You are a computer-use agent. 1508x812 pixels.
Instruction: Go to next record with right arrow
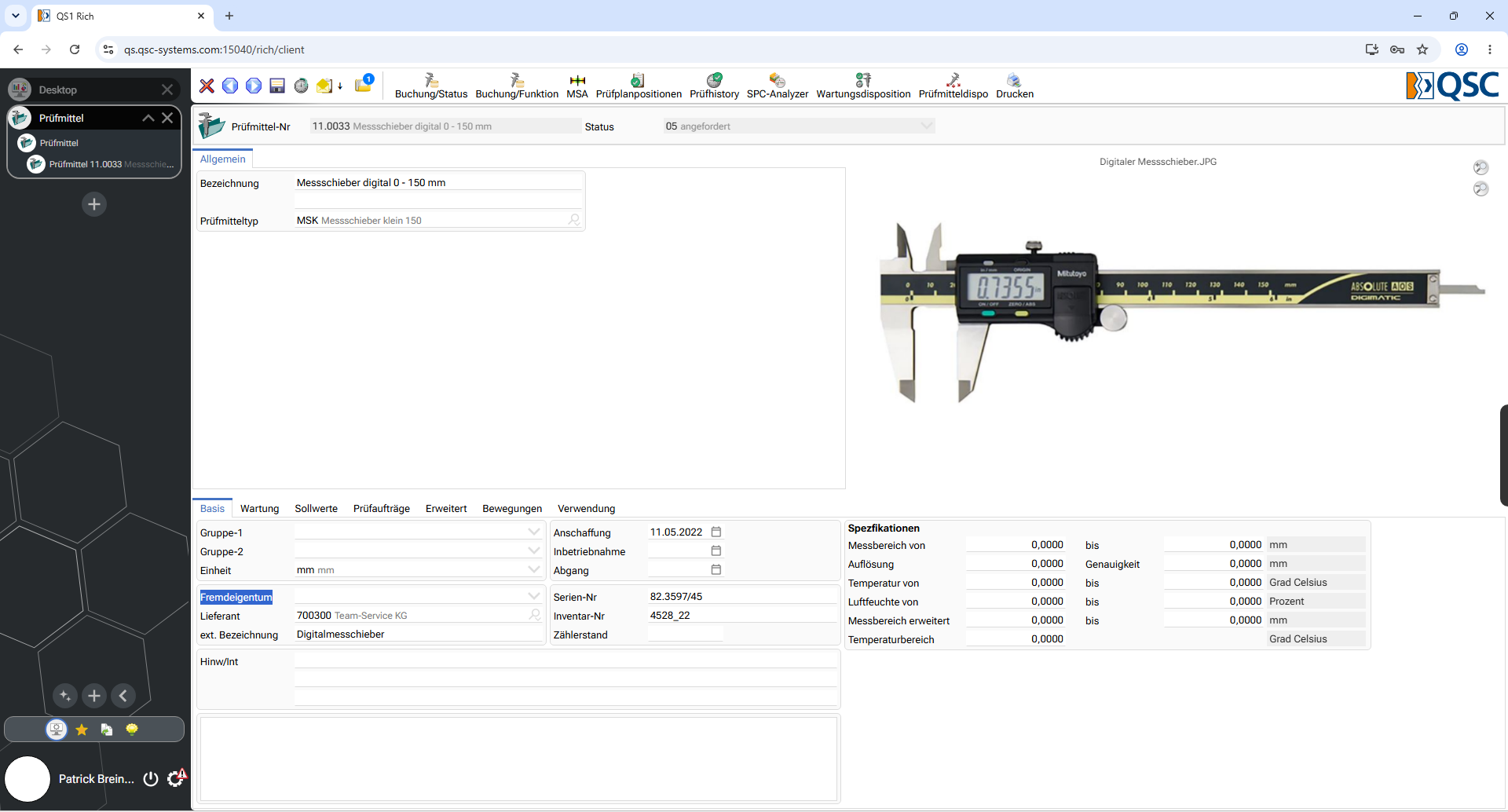point(254,86)
